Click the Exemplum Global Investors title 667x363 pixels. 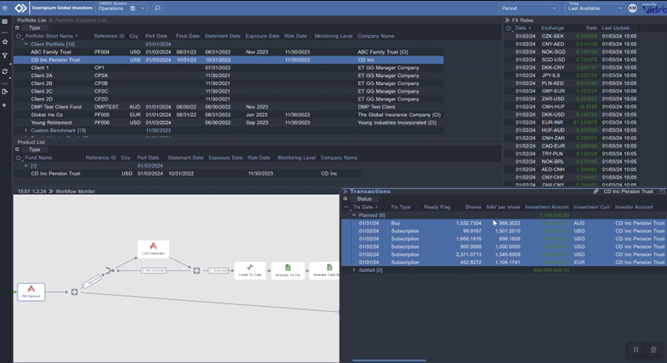(62, 8)
